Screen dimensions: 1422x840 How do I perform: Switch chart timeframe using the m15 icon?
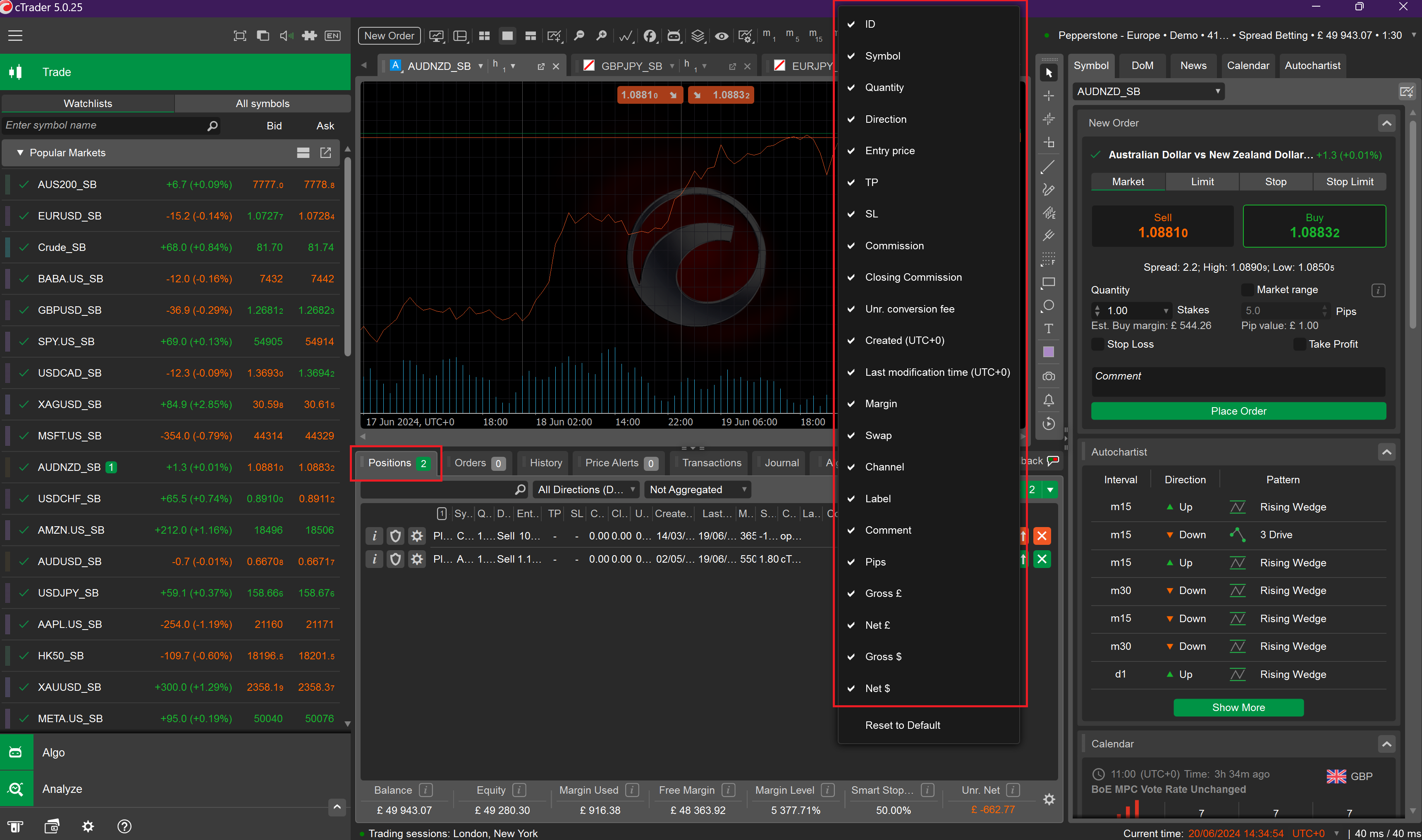(x=815, y=36)
